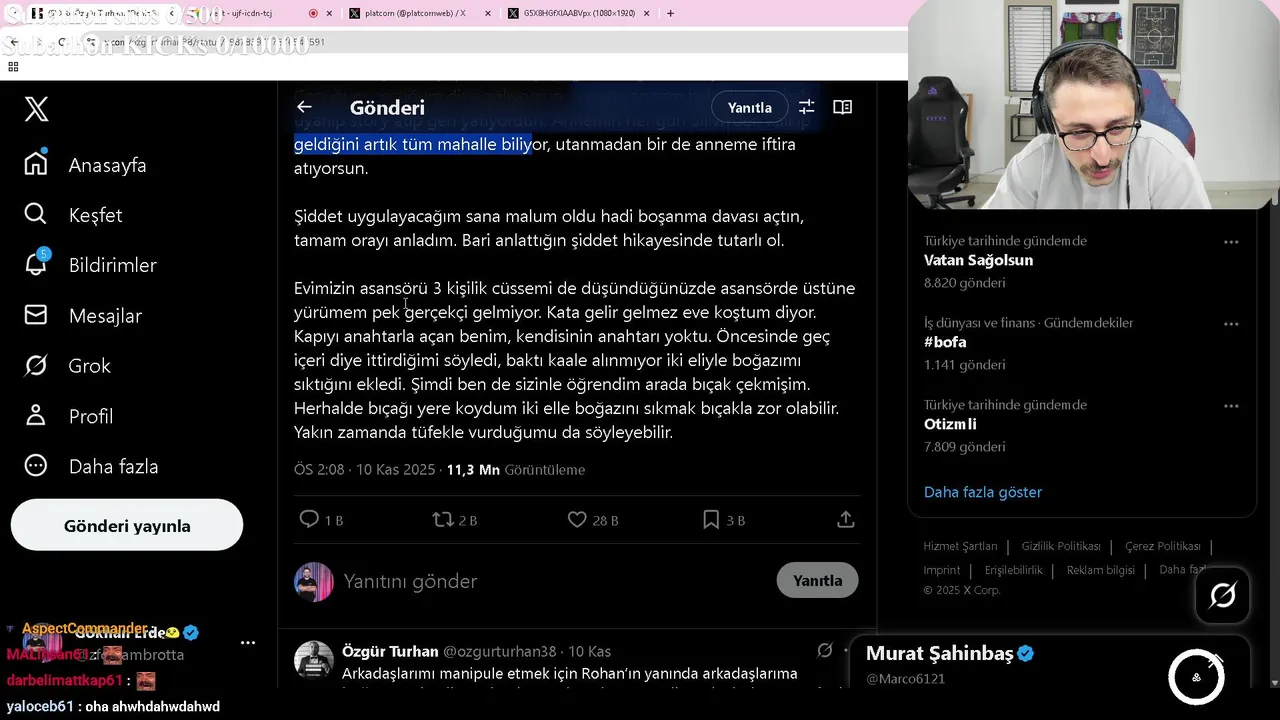Screen dimensions: 1280x720
Task: Like the post with heart icon
Action: pyautogui.click(x=592, y=520)
